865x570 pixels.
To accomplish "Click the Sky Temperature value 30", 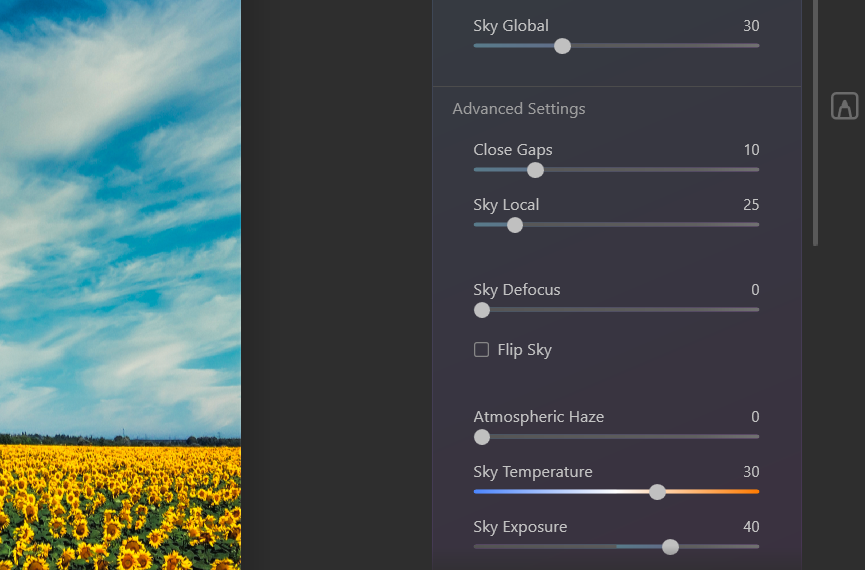I will [x=751, y=472].
